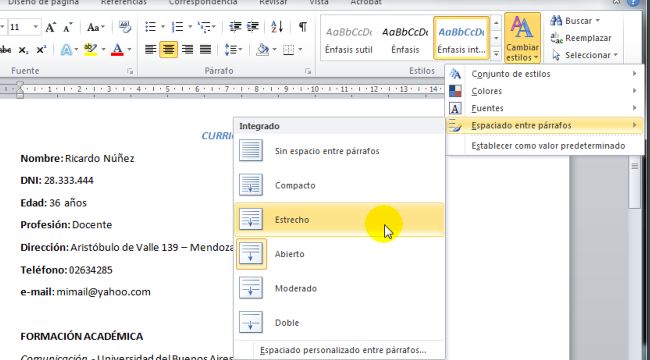Expand the styles gallery with More arrow
This screenshot has width=650, height=360.
click(x=496, y=54)
